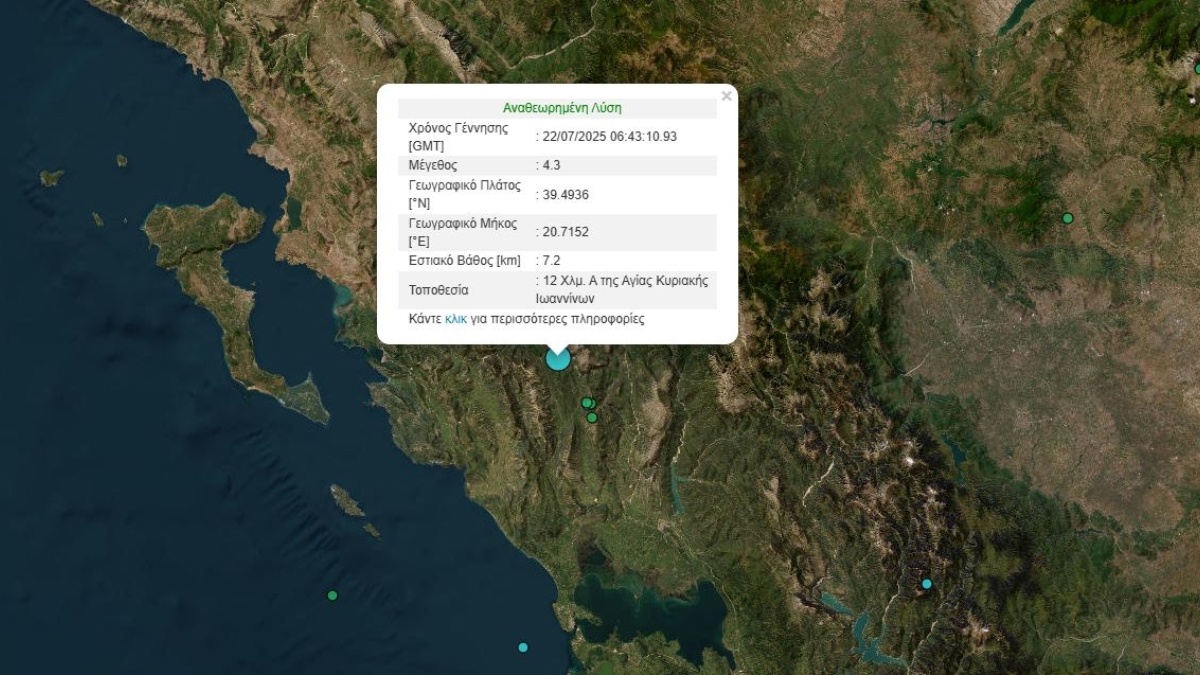Click the green earthquake marker in the eastern plain
Image resolution: width=1200 pixels, height=675 pixels.
coord(1067,218)
